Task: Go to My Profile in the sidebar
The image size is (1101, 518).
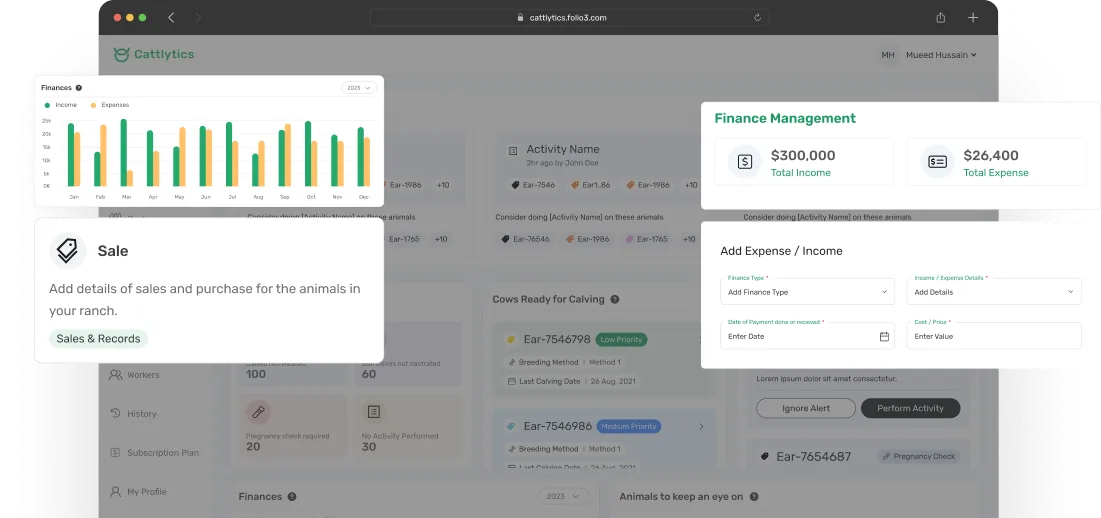Action: tap(146, 492)
